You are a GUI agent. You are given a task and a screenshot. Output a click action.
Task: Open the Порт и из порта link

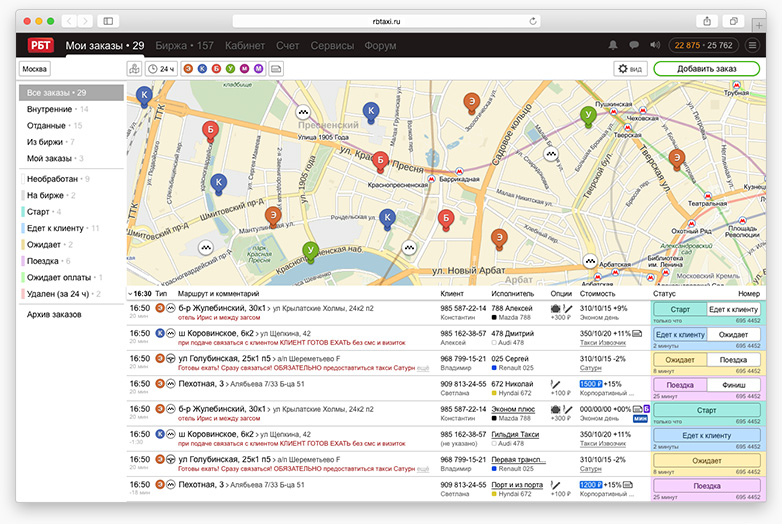(517, 485)
